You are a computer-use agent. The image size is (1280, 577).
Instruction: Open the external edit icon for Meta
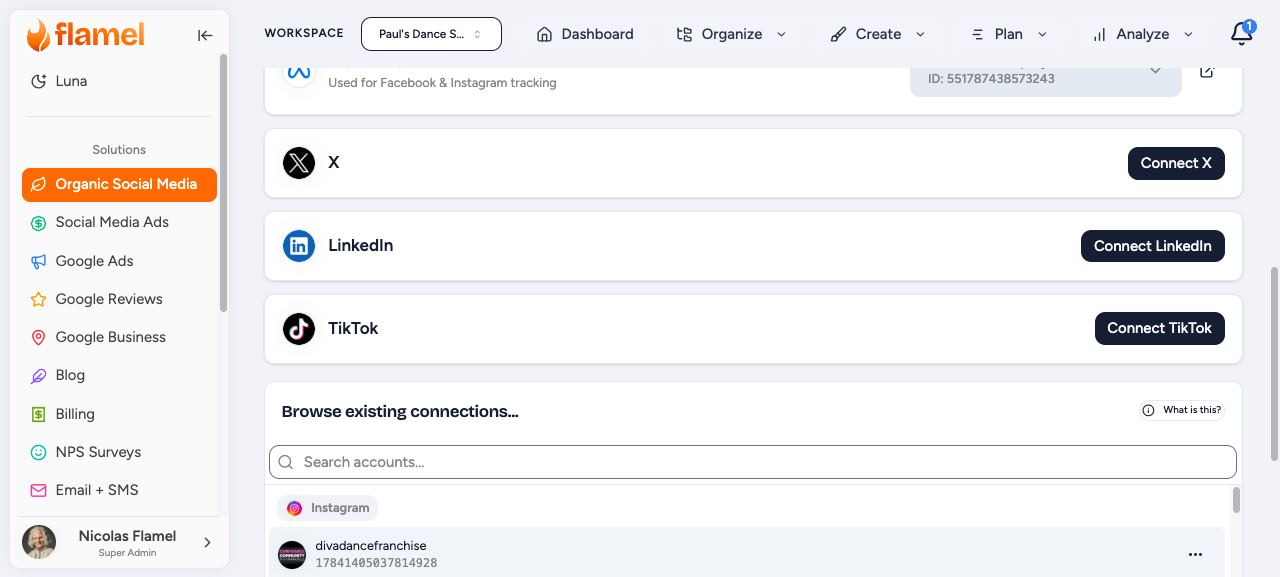(1207, 72)
